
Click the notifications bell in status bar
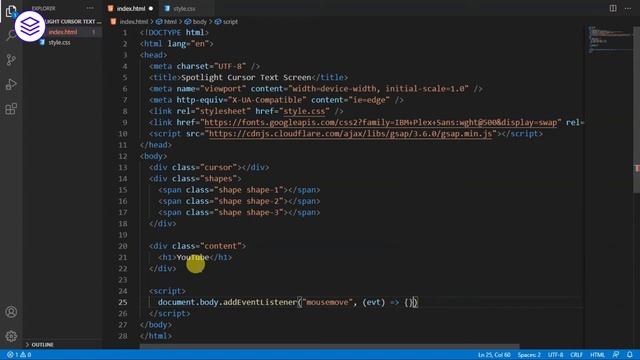coord(630,355)
